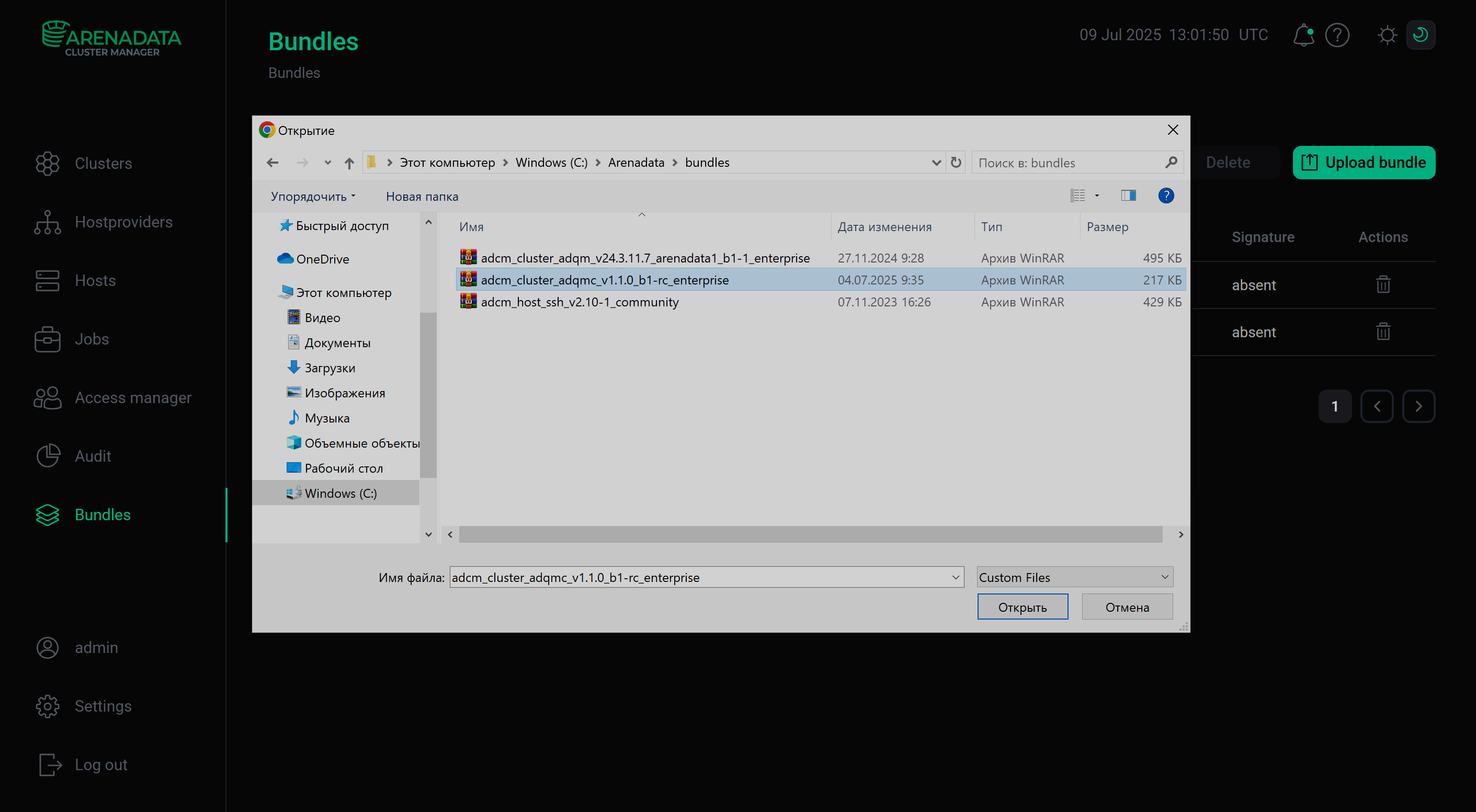The image size is (1476, 812).
Task: Go up one folder level arrow
Action: (x=349, y=163)
